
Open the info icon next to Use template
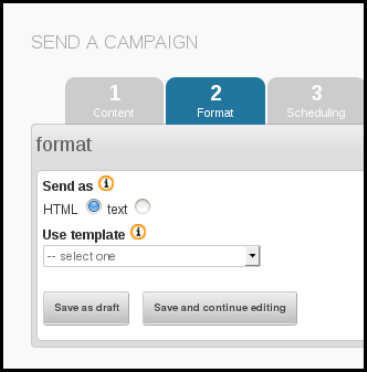[138, 232]
